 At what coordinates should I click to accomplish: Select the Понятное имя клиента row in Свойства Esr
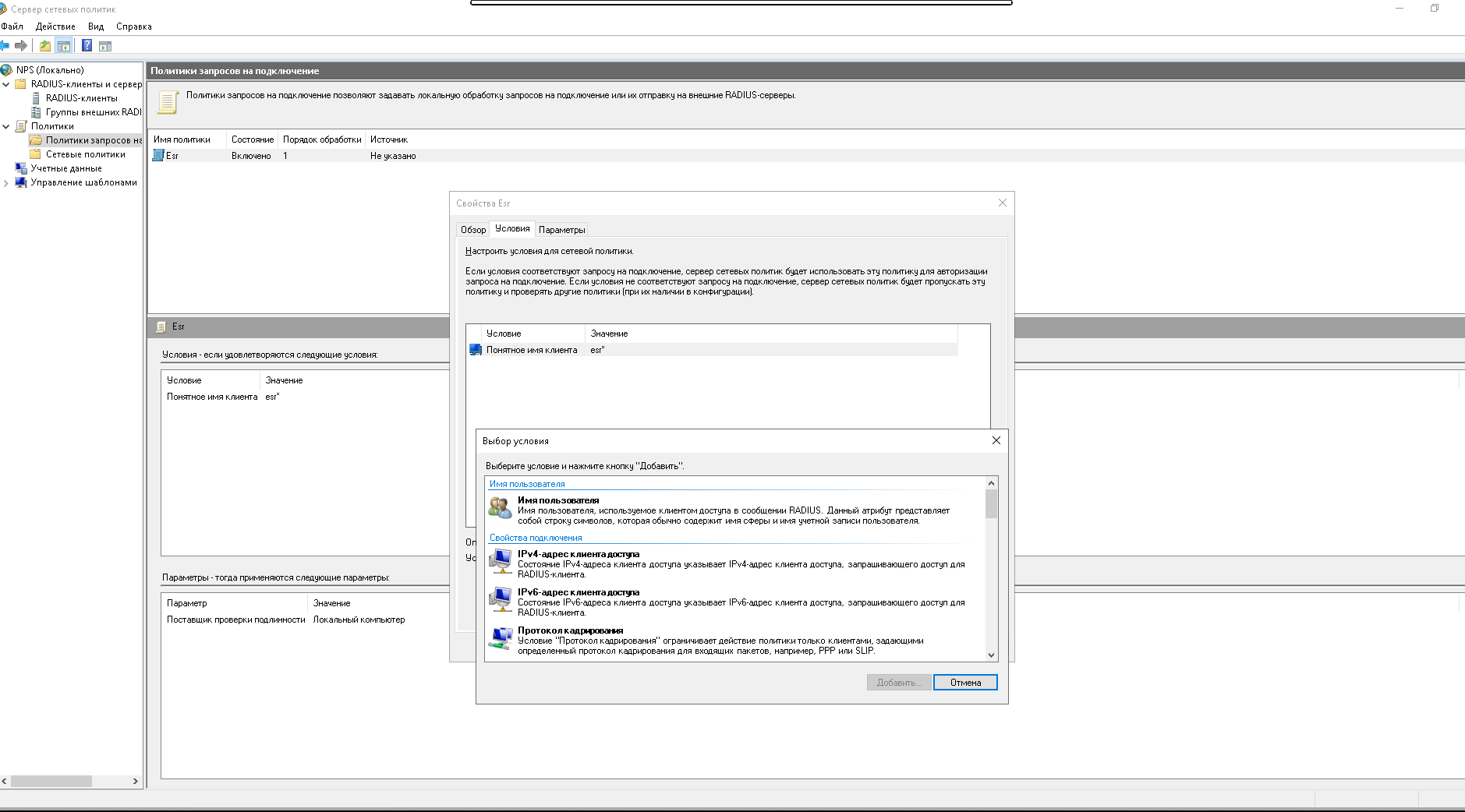click(x=713, y=350)
